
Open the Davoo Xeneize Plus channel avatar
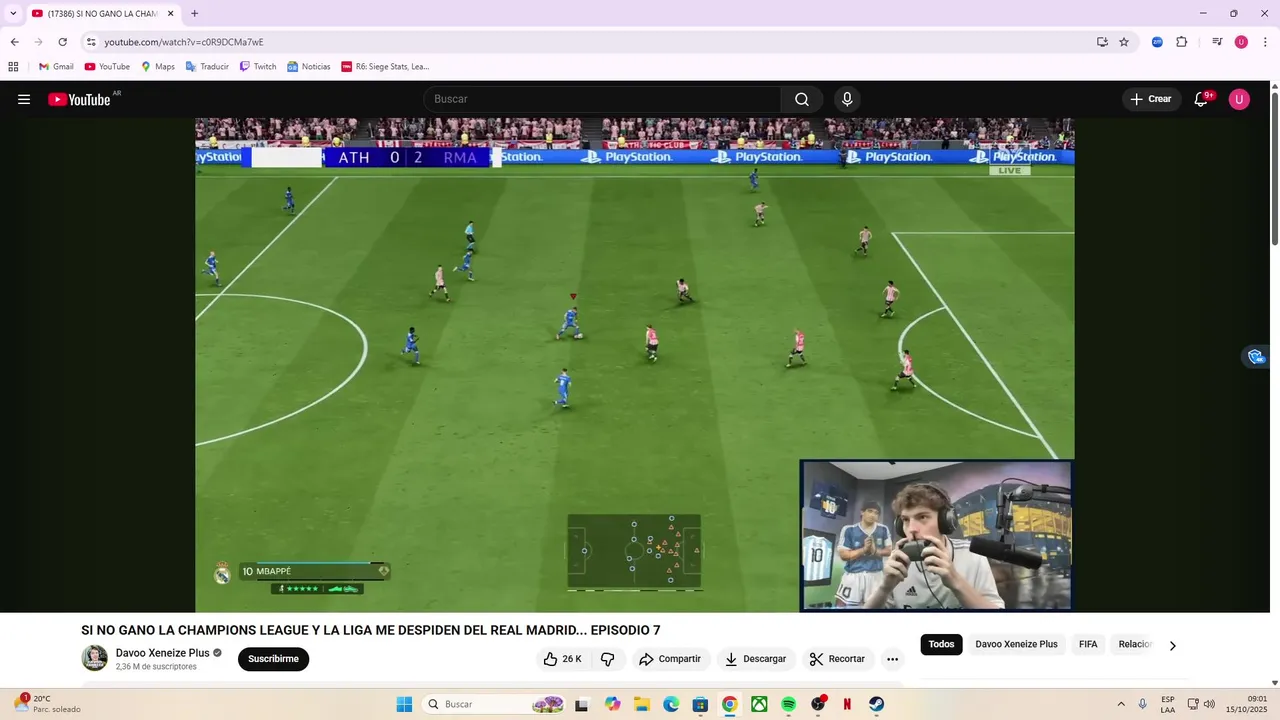[94, 658]
